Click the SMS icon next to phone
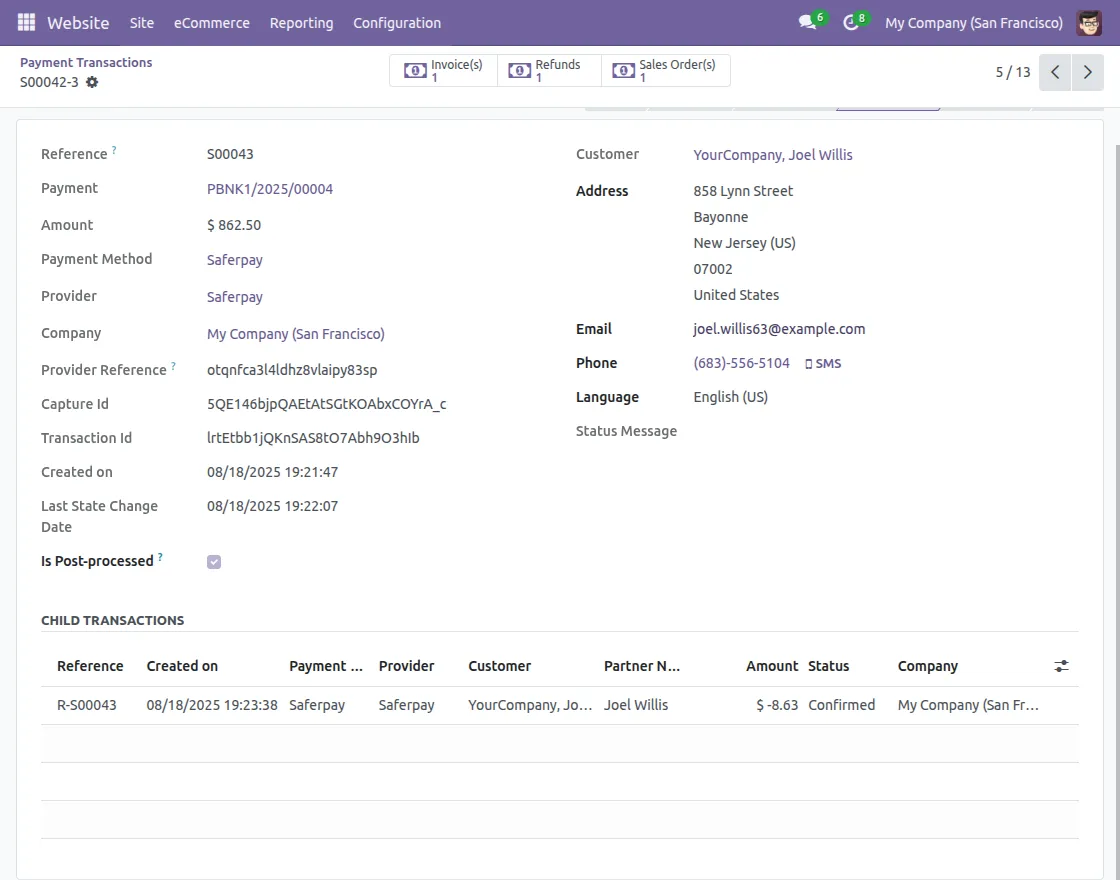This screenshot has width=1120, height=880. pyautogui.click(x=823, y=364)
